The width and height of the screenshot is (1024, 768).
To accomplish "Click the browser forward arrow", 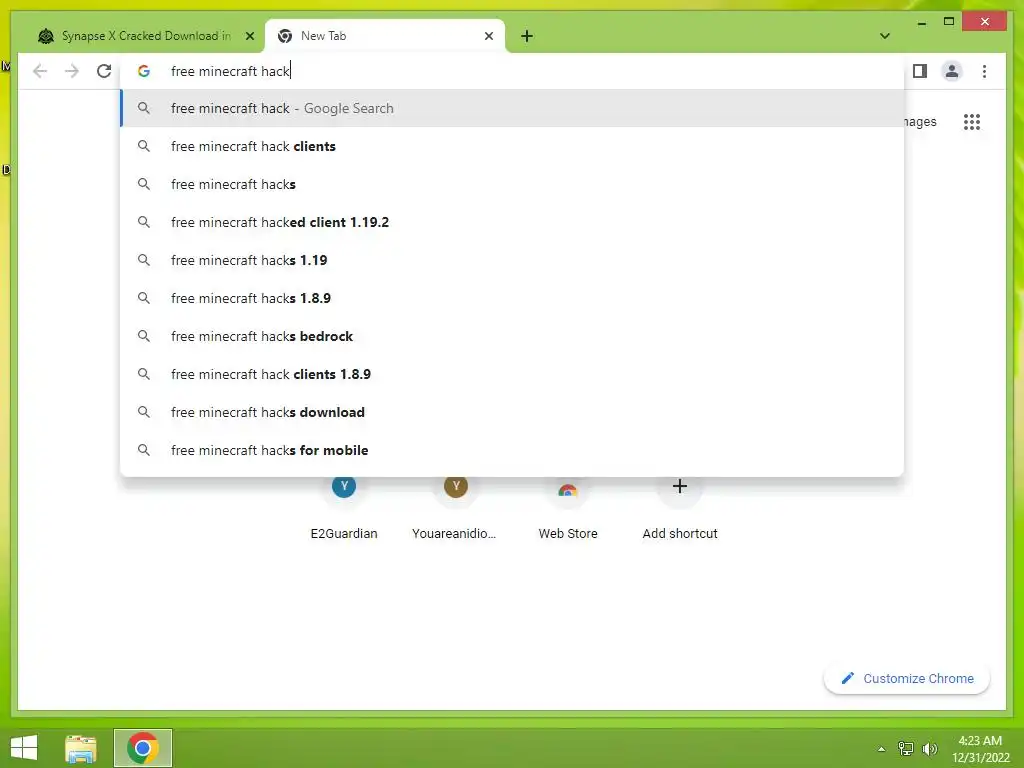I will pyautogui.click(x=72, y=71).
